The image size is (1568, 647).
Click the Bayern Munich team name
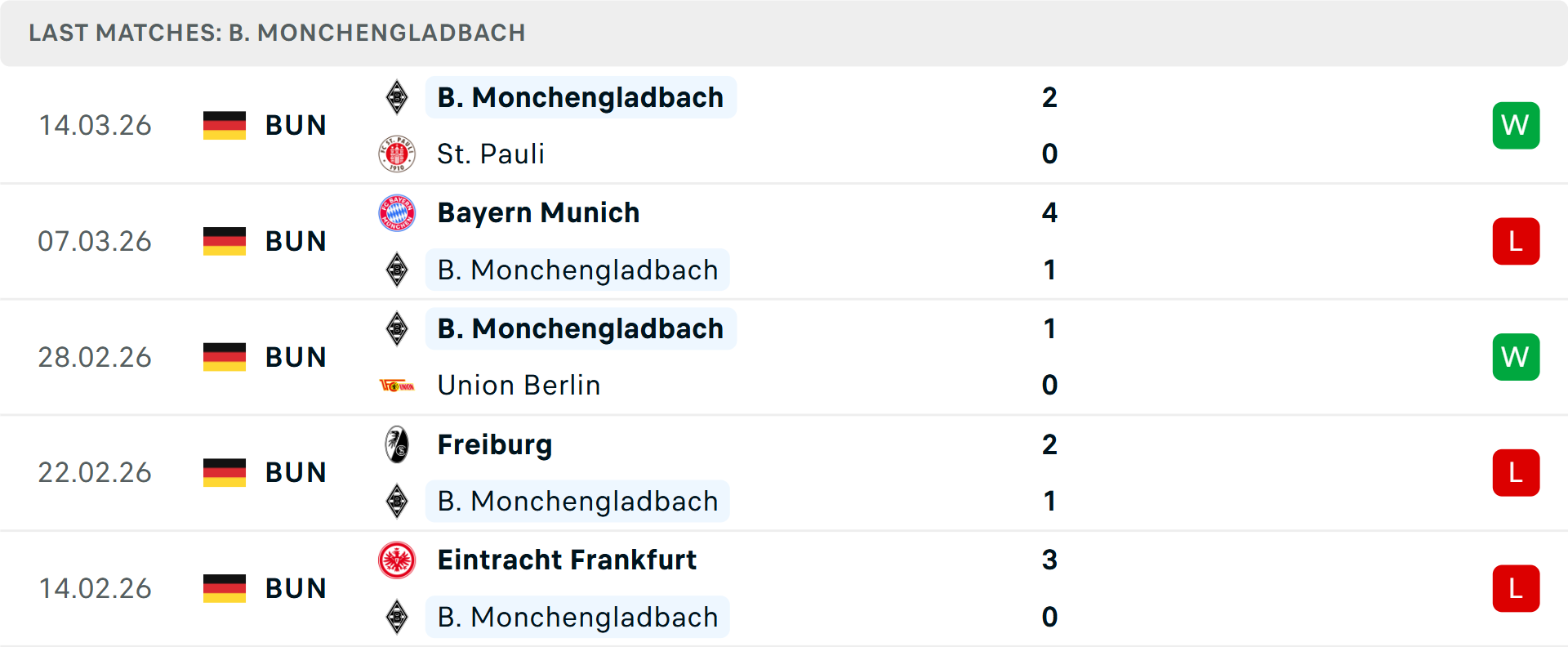(538, 212)
